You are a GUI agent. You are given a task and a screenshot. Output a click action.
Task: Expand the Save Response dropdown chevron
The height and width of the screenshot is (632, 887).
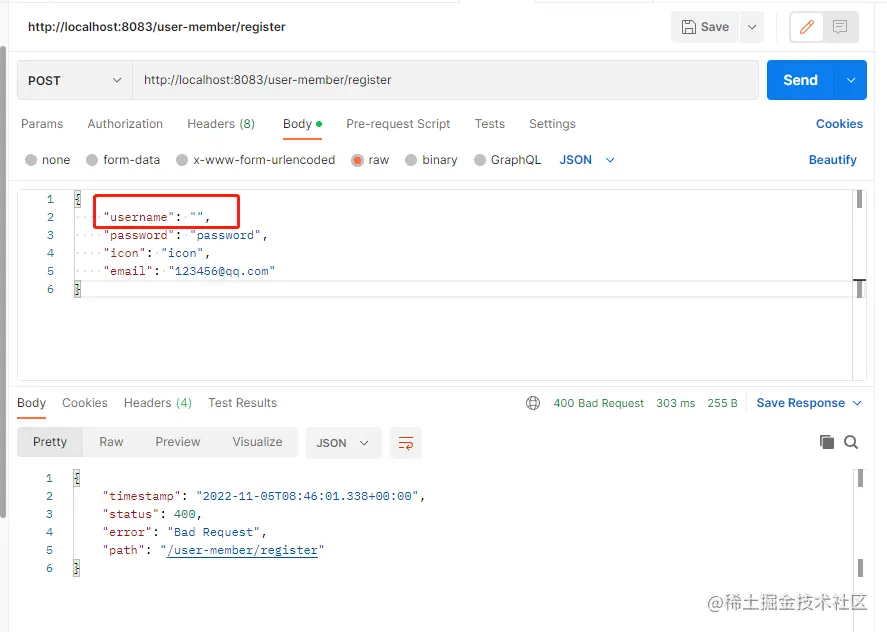pos(857,403)
